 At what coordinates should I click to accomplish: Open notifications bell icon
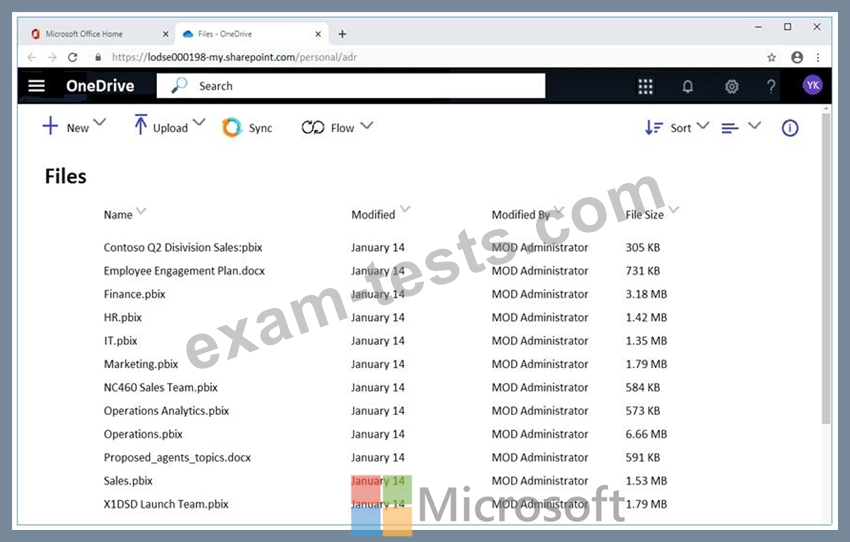pos(687,86)
